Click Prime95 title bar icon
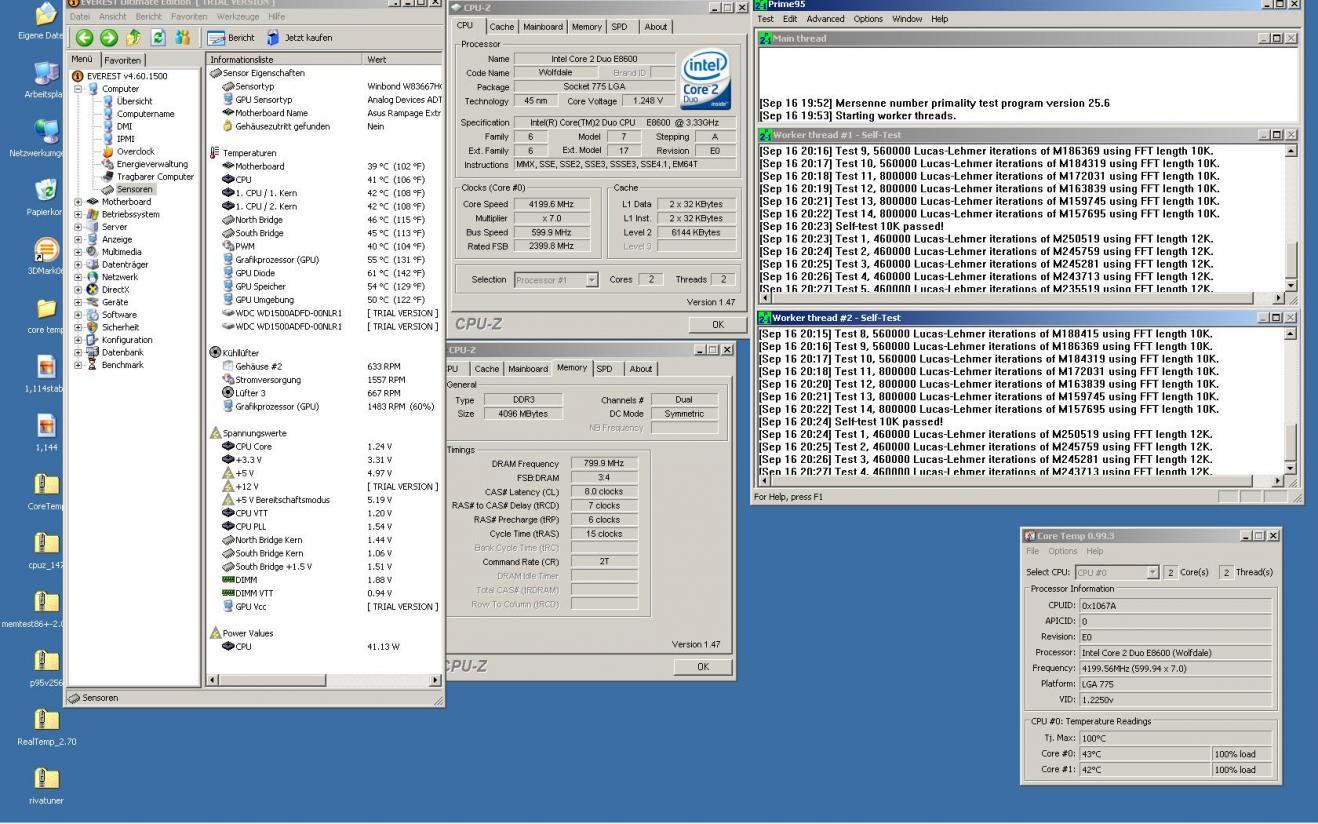Image resolution: width=1318 pixels, height=824 pixels. click(761, 5)
